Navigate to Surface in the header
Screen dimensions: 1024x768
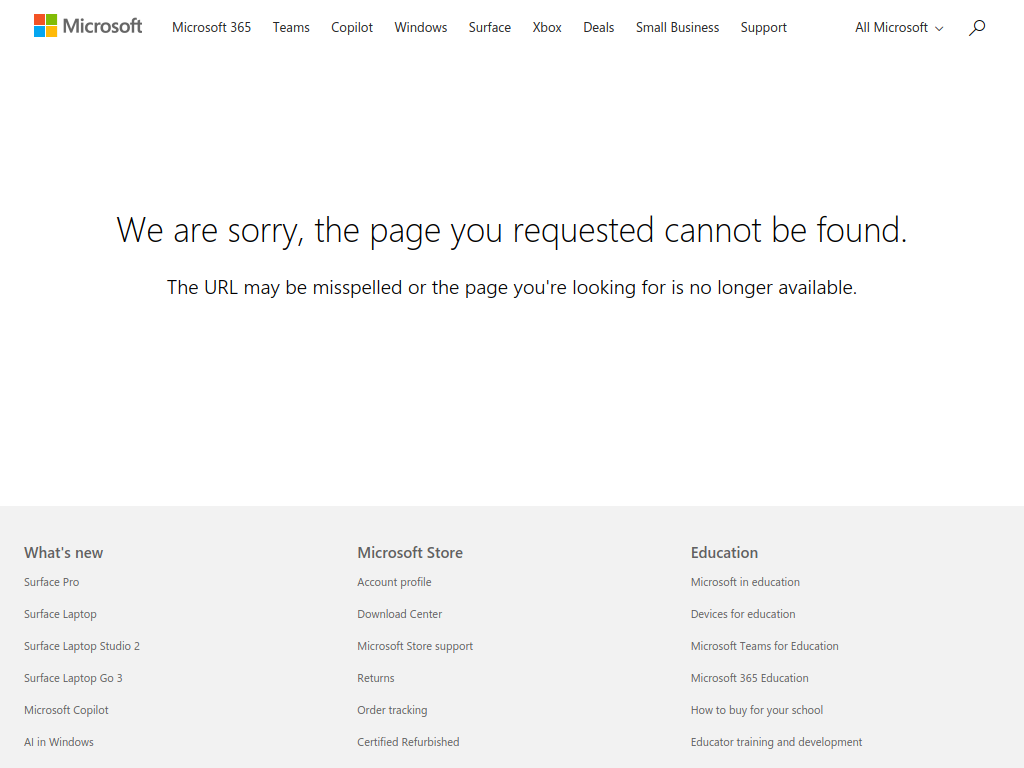pos(489,28)
